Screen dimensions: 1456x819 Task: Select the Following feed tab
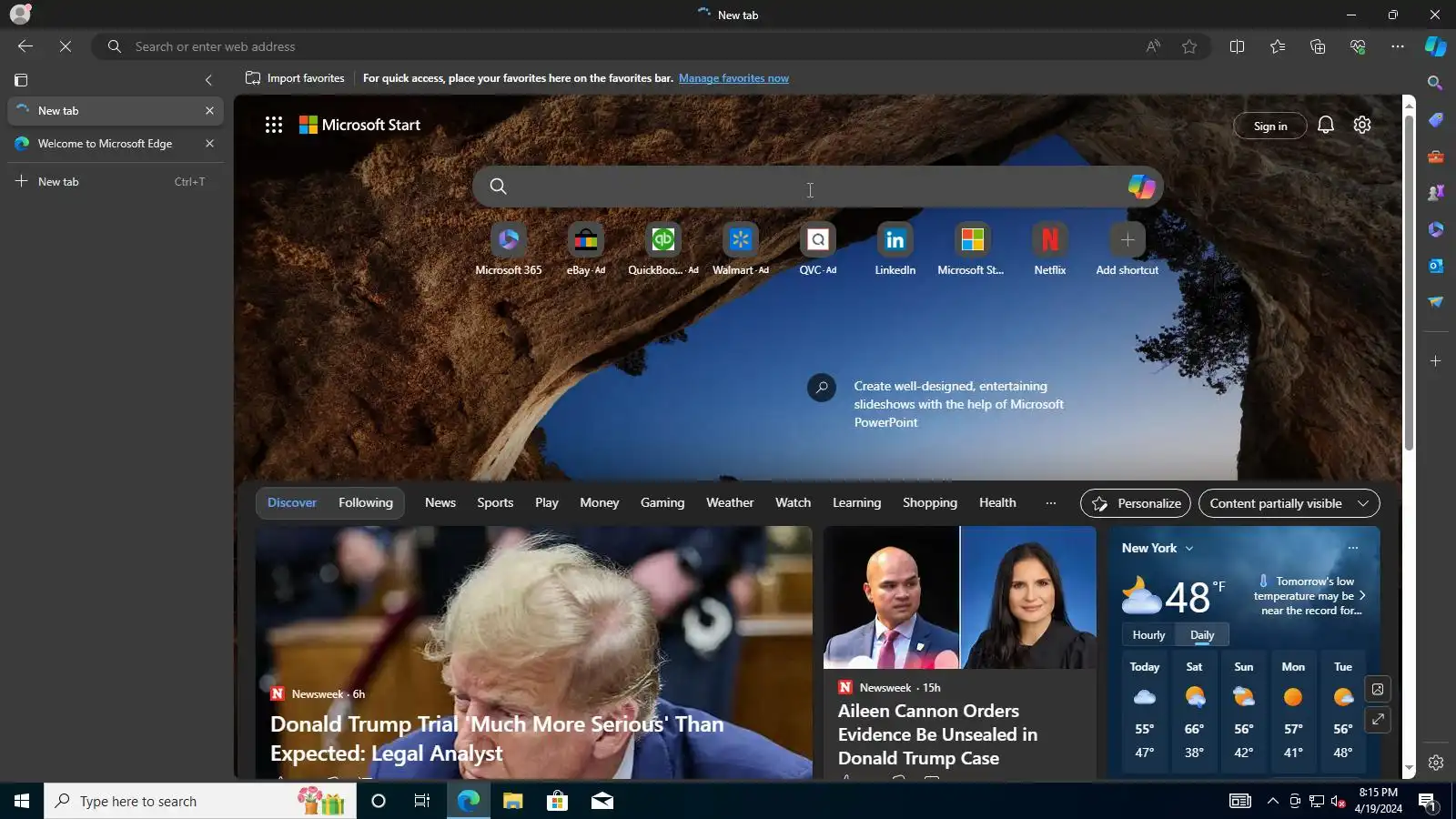366,502
